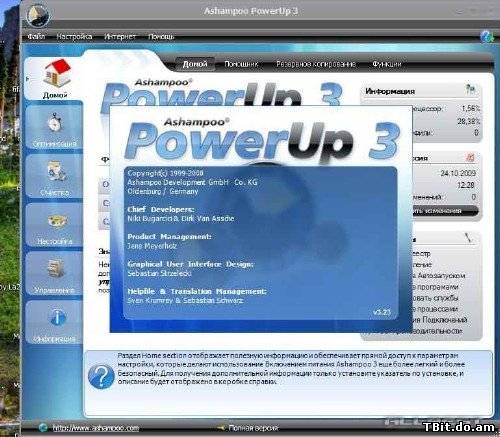Click the Информация panel header icon
The width and height of the screenshot is (500, 437).
point(470,89)
